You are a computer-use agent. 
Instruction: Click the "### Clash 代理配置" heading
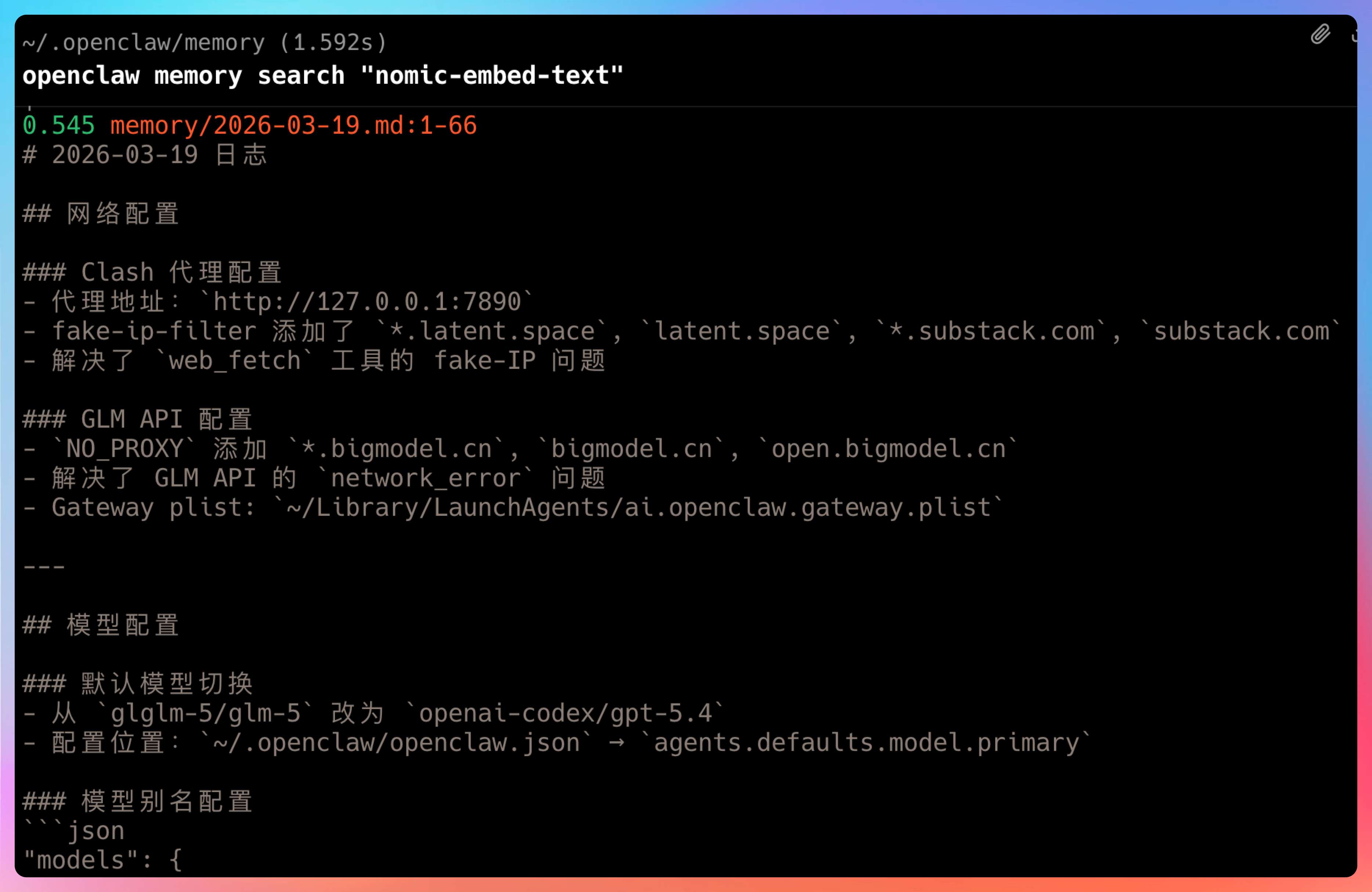tap(152, 272)
